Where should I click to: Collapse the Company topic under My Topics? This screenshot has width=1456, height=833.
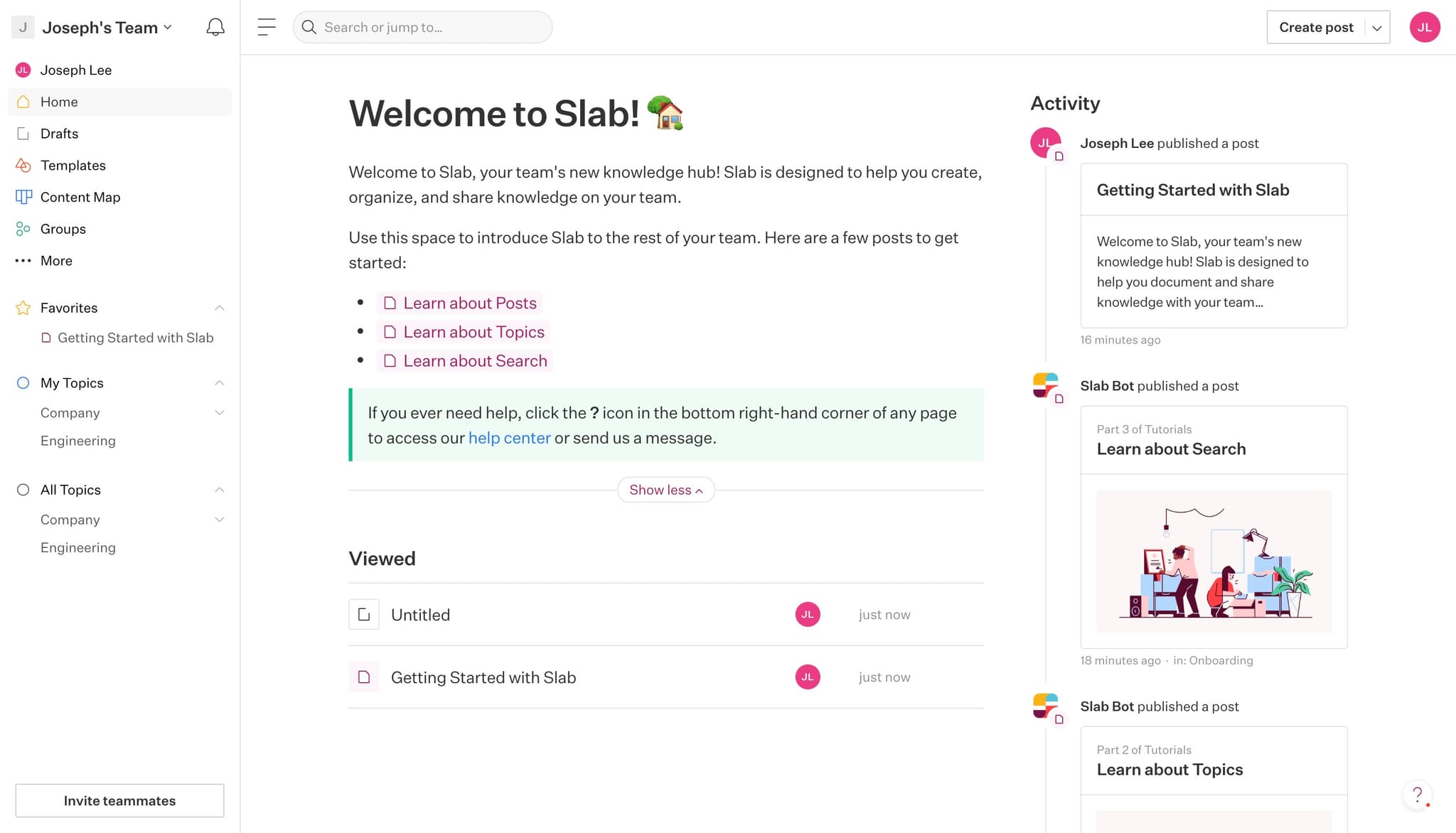point(220,412)
